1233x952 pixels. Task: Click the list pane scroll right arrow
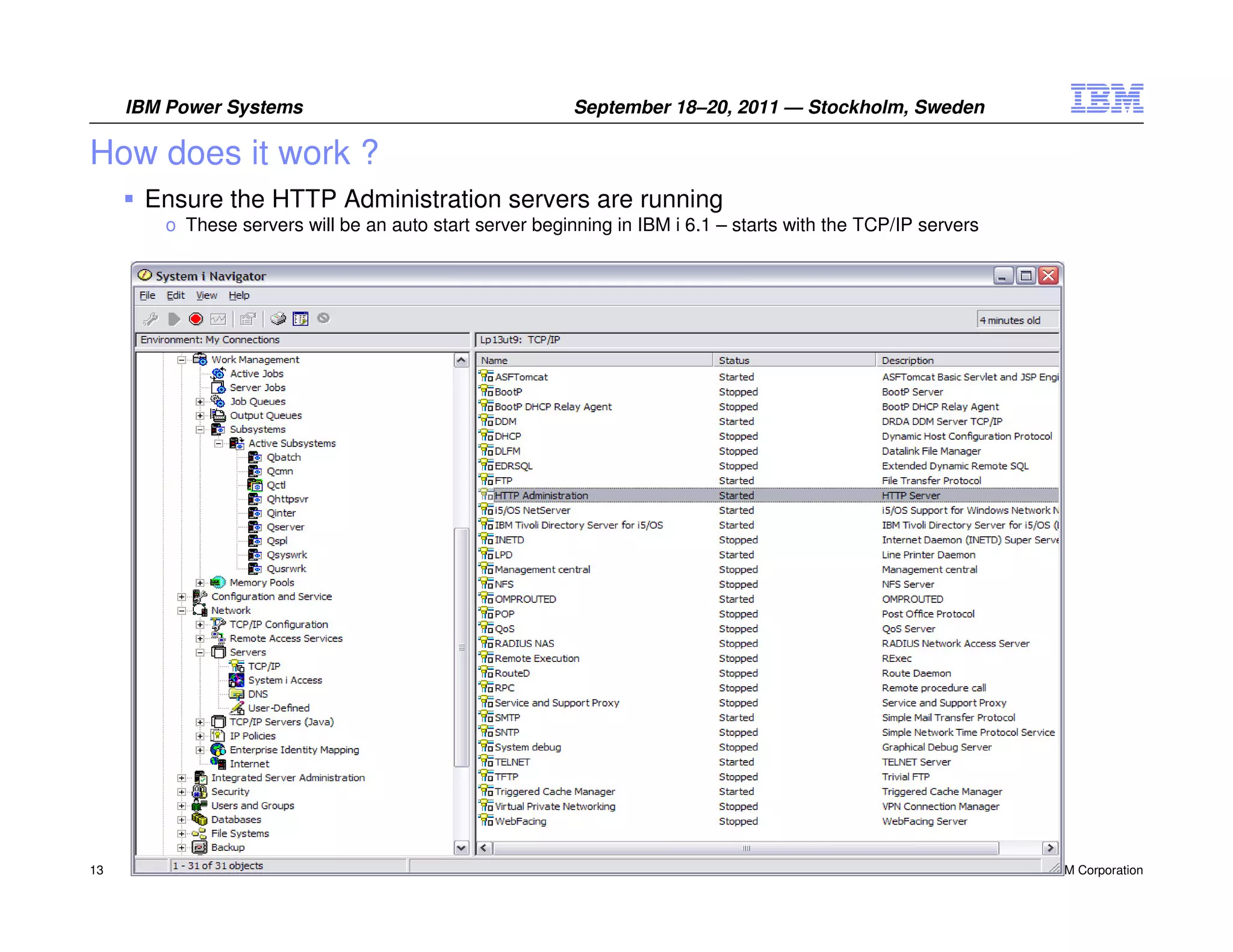(x=1051, y=848)
